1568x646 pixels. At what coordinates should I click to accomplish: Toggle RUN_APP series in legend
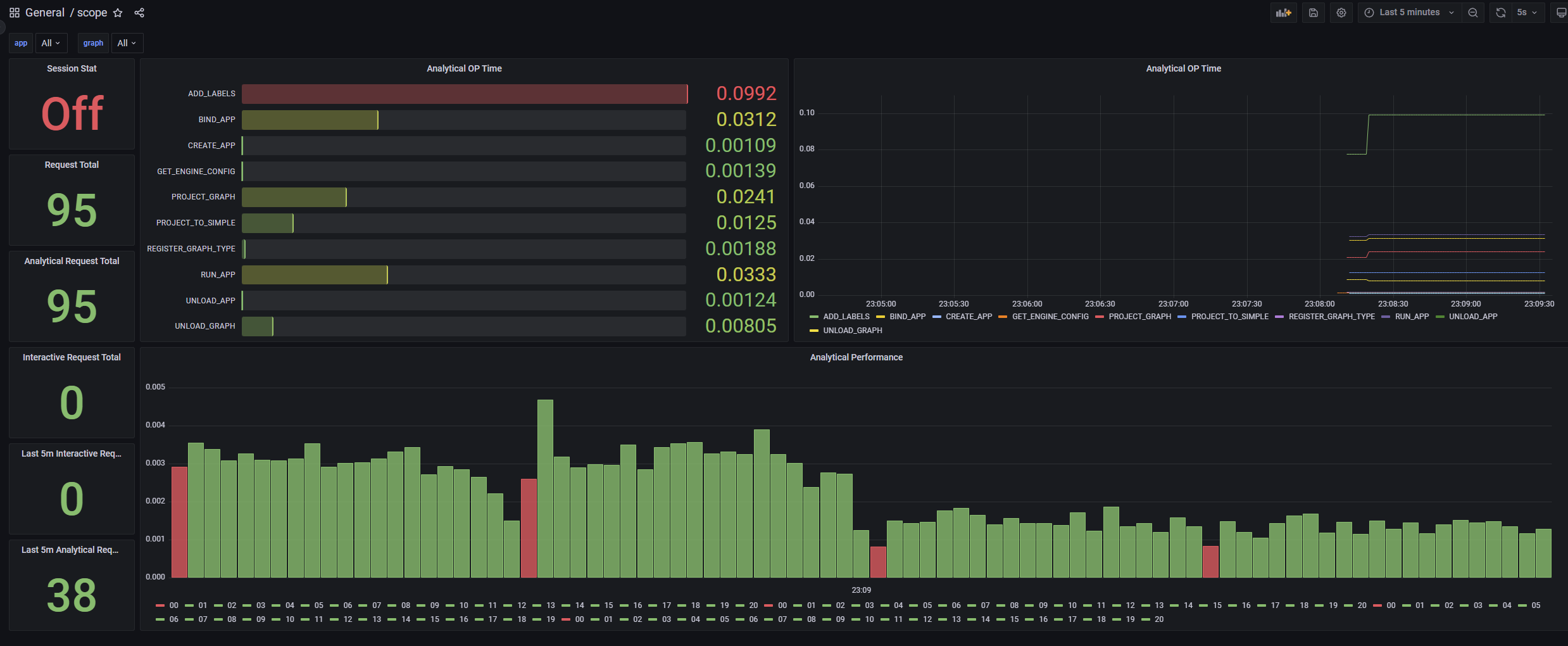(1412, 317)
